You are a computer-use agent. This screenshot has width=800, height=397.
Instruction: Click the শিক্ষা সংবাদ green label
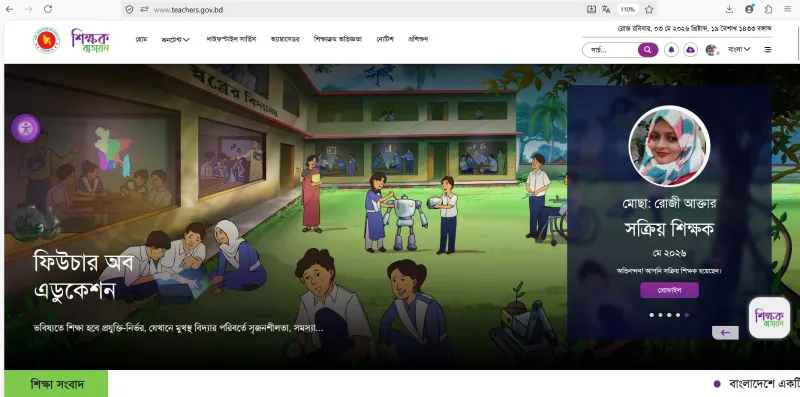coord(56,384)
